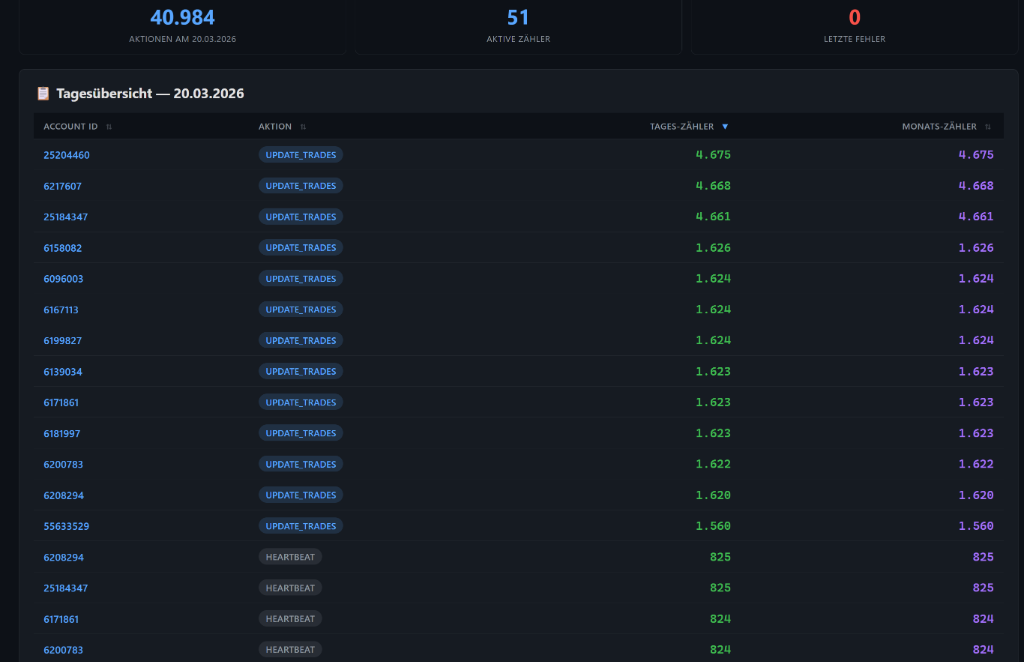
Task: Select the UPDATE_TRADES badge in the first row
Action: (x=300, y=154)
